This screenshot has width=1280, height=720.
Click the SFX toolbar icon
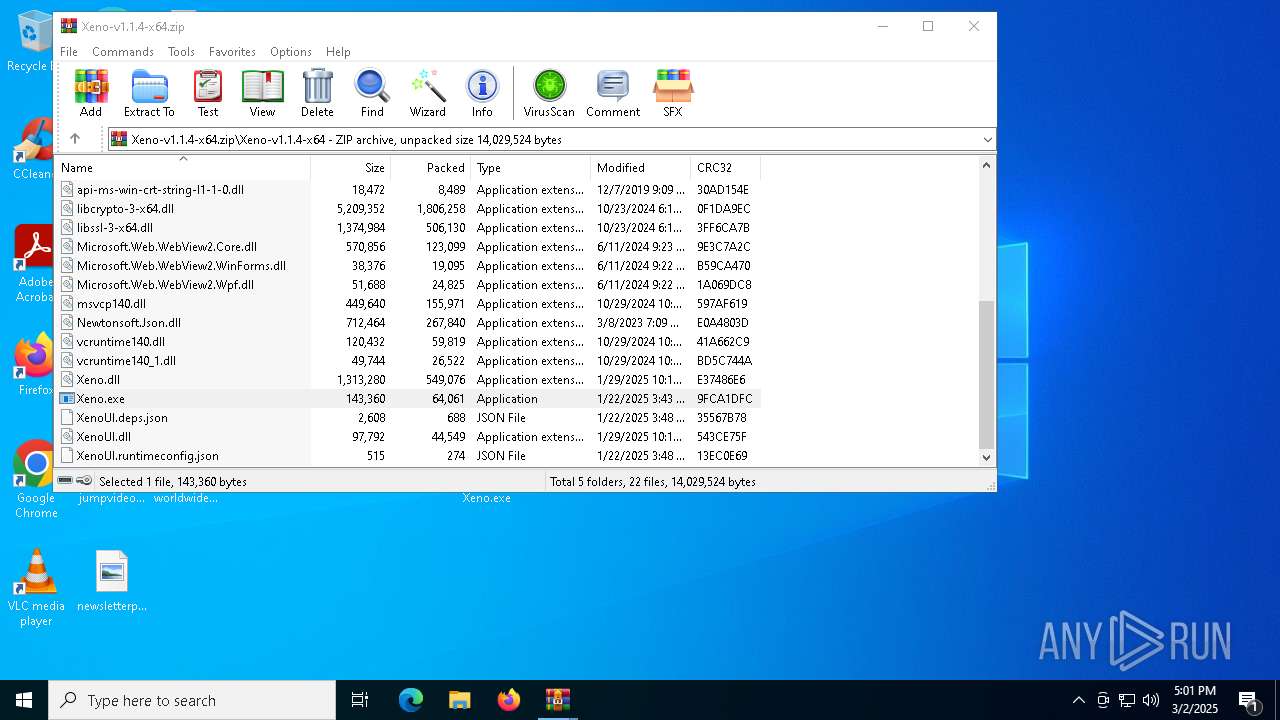(x=673, y=93)
